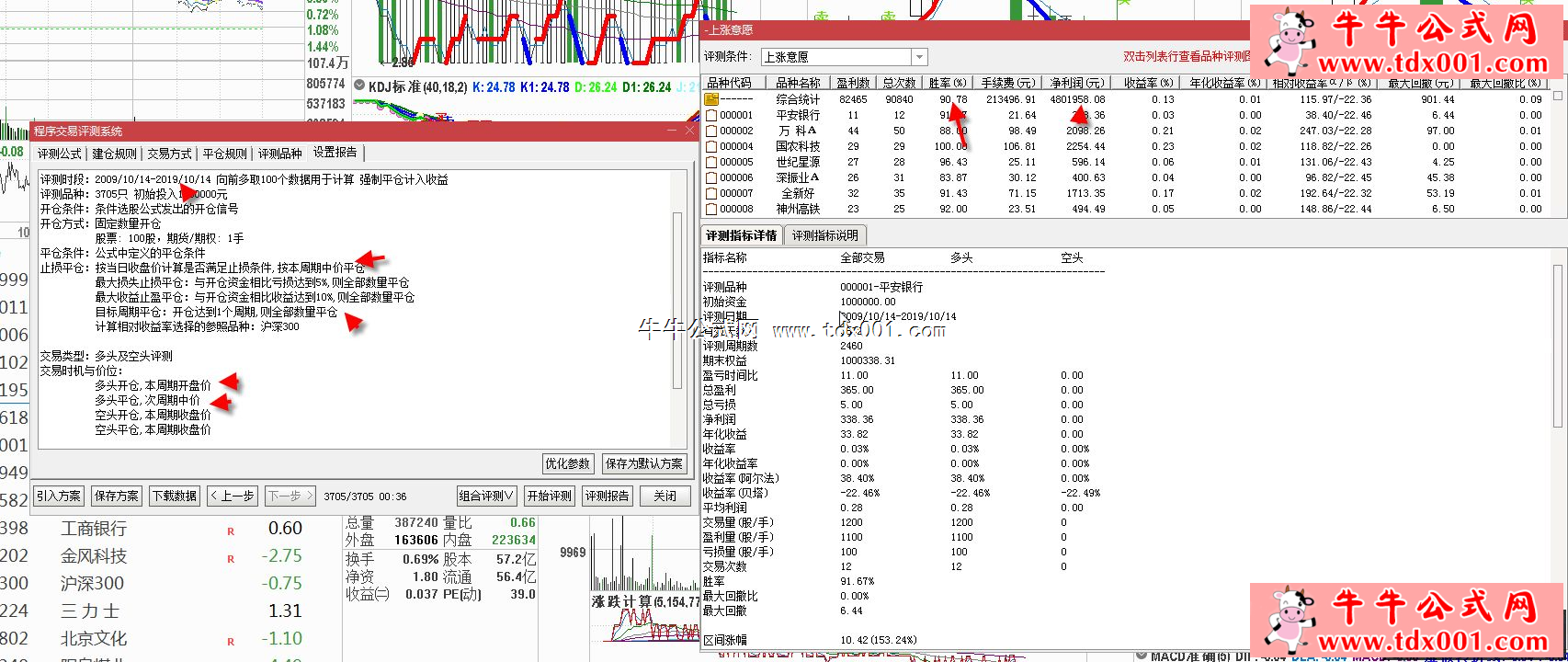The height and width of the screenshot is (662, 1568).
Task: Click the red R marker beside 北京文化
Action: tap(231, 642)
